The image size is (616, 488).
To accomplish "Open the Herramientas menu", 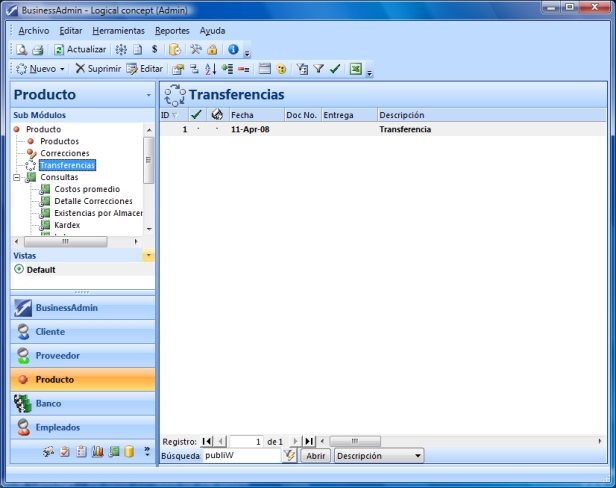I will [x=118, y=31].
